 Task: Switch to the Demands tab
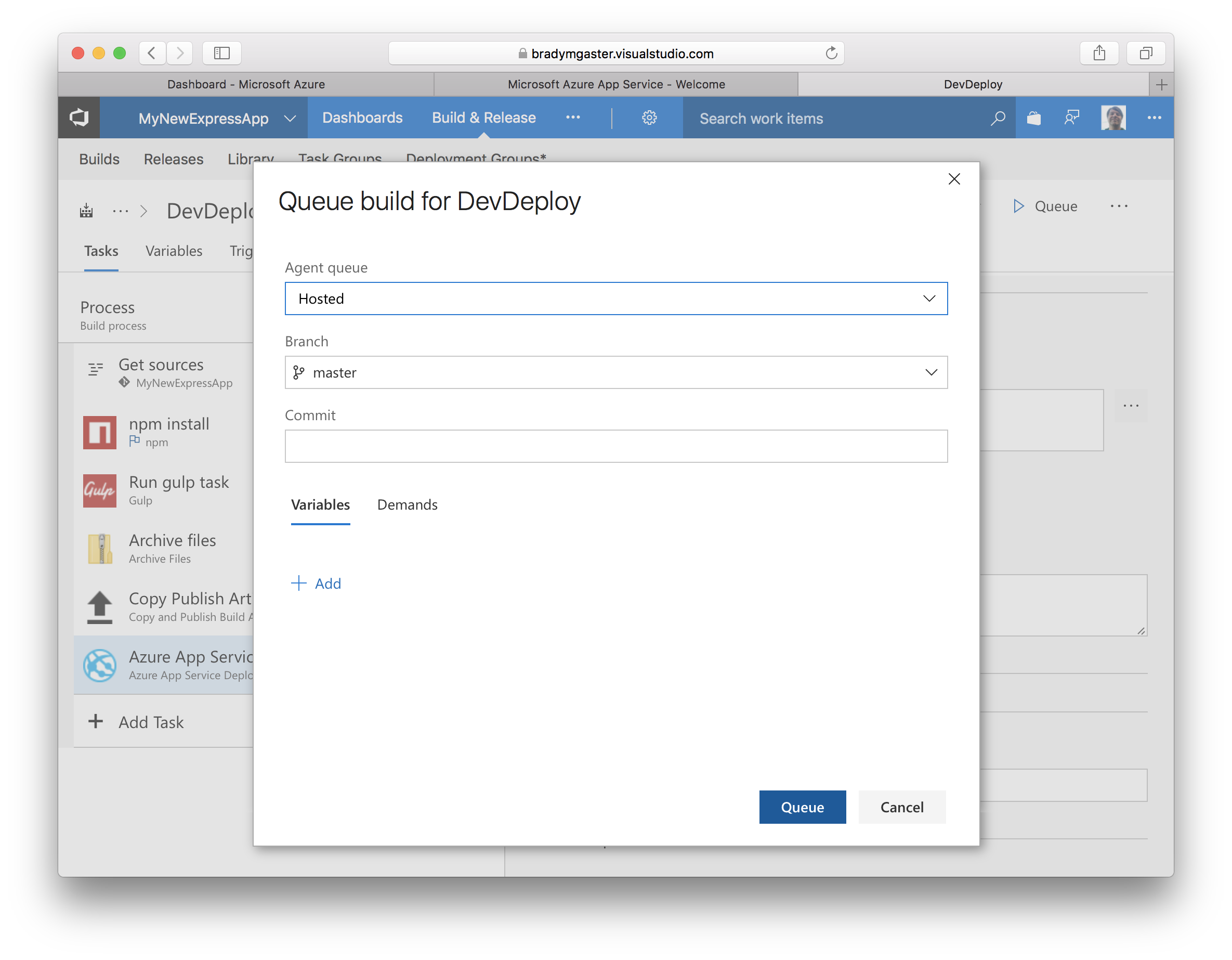tap(407, 504)
